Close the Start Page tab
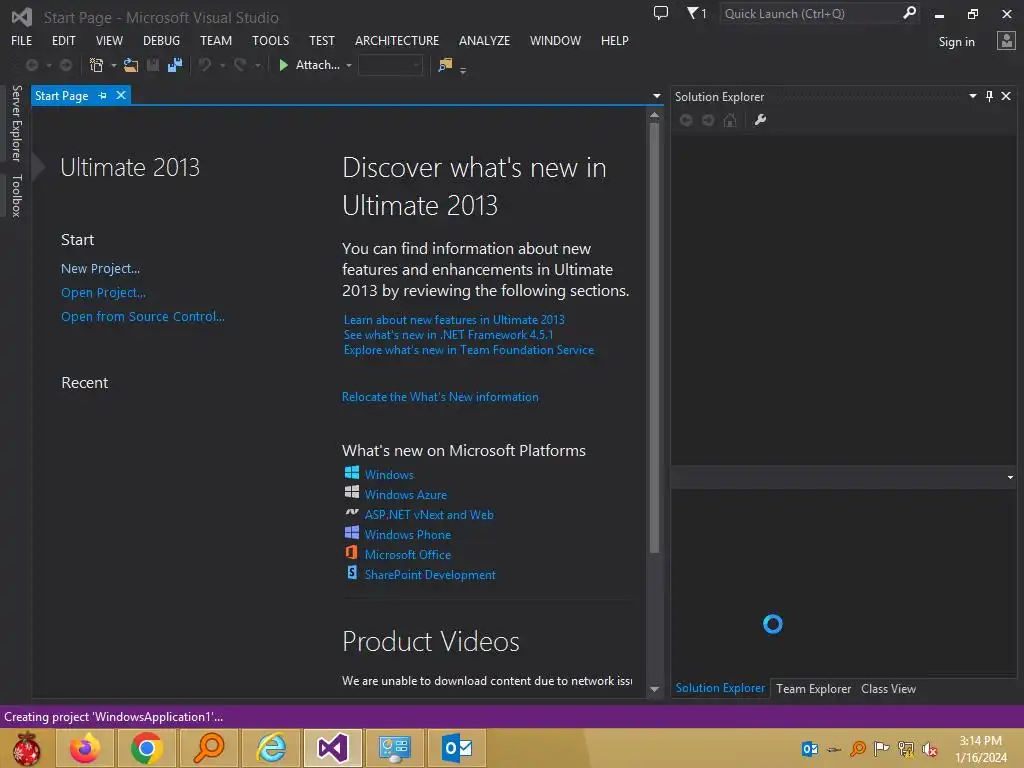 pos(121,95)
